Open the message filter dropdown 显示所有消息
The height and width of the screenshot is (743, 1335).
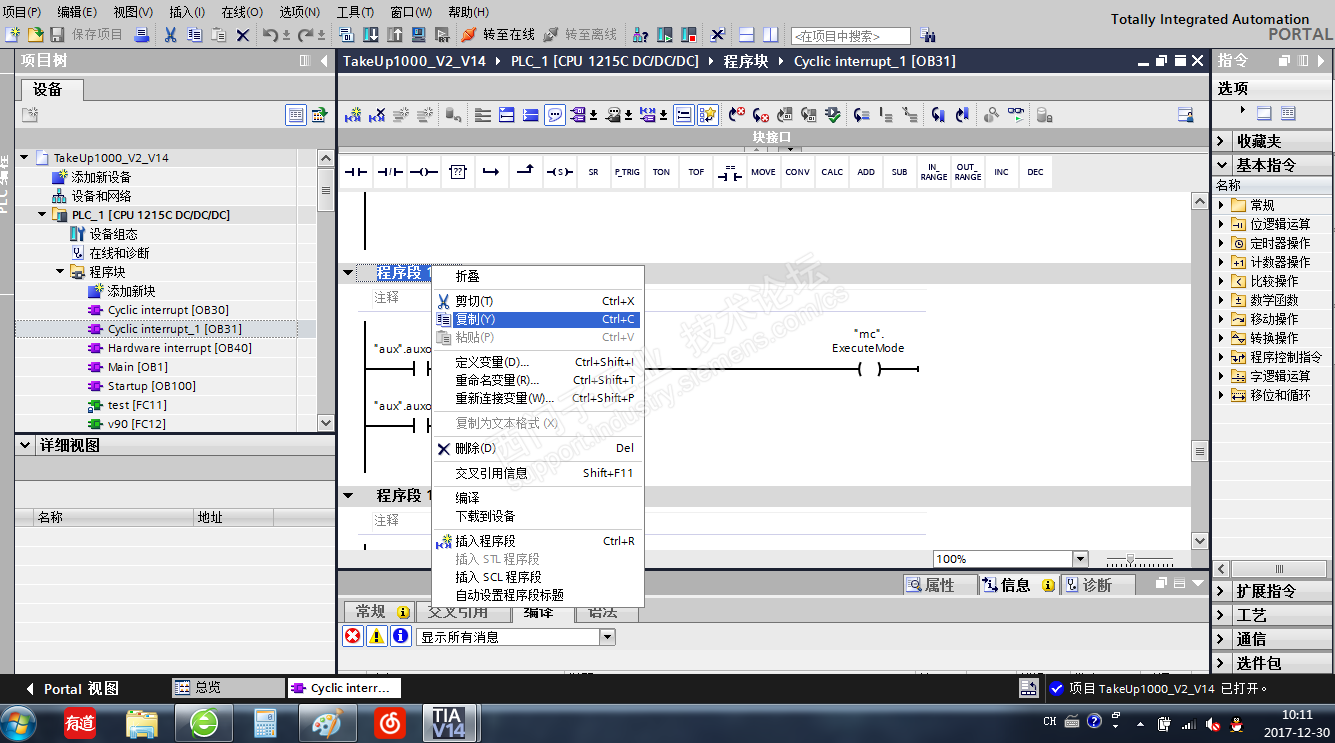pos(607,637)
